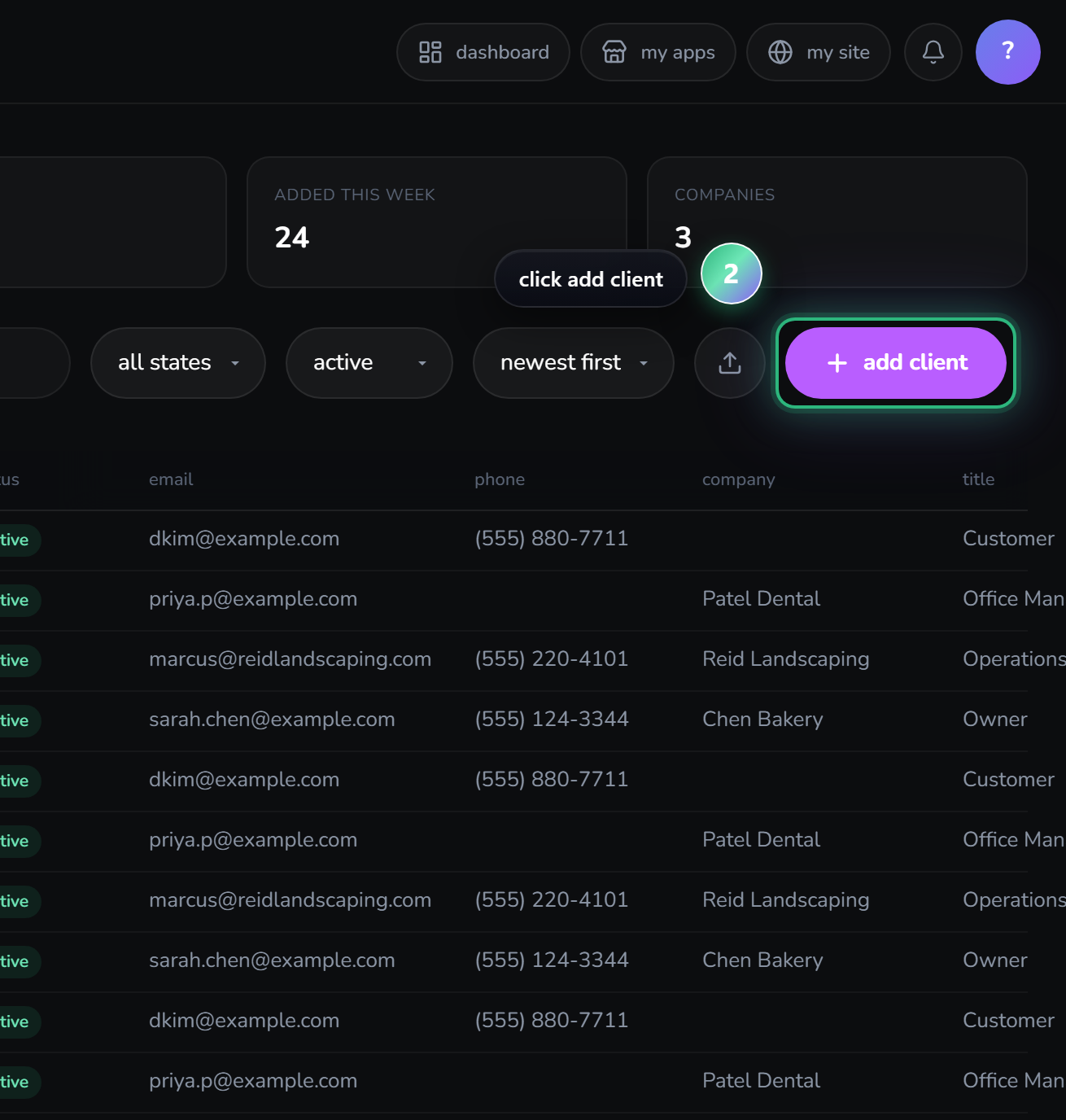Click the number 24 in Added This Week
Screen dimensions: 1066x1120
(292, 238)
